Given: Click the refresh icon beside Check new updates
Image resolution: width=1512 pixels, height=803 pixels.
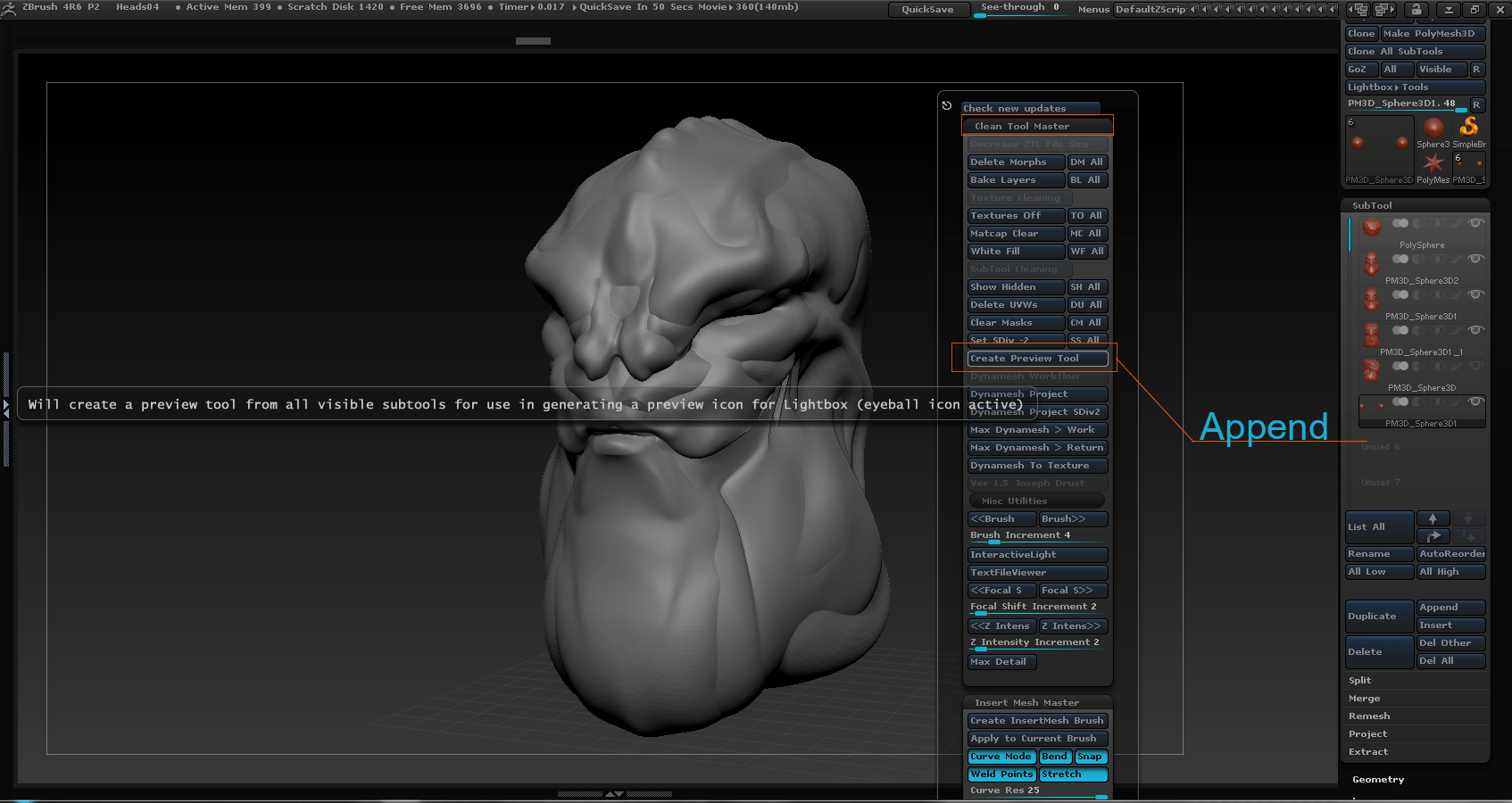Looking at the screenshot, I should (947, 106).
